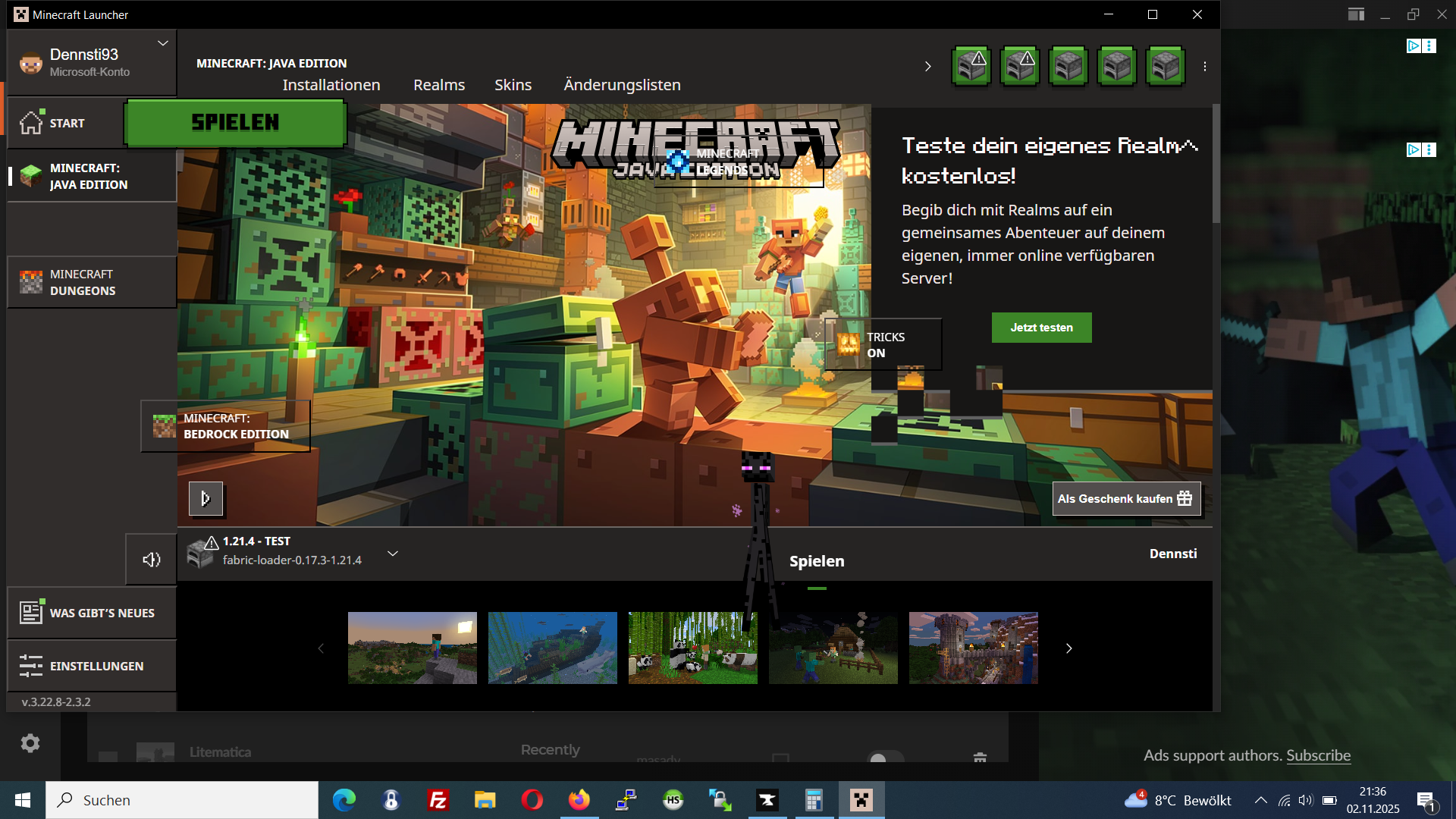The image size is (1456, 819).
Task: Open the three-dot options menu
Action: click(1205, 67)
